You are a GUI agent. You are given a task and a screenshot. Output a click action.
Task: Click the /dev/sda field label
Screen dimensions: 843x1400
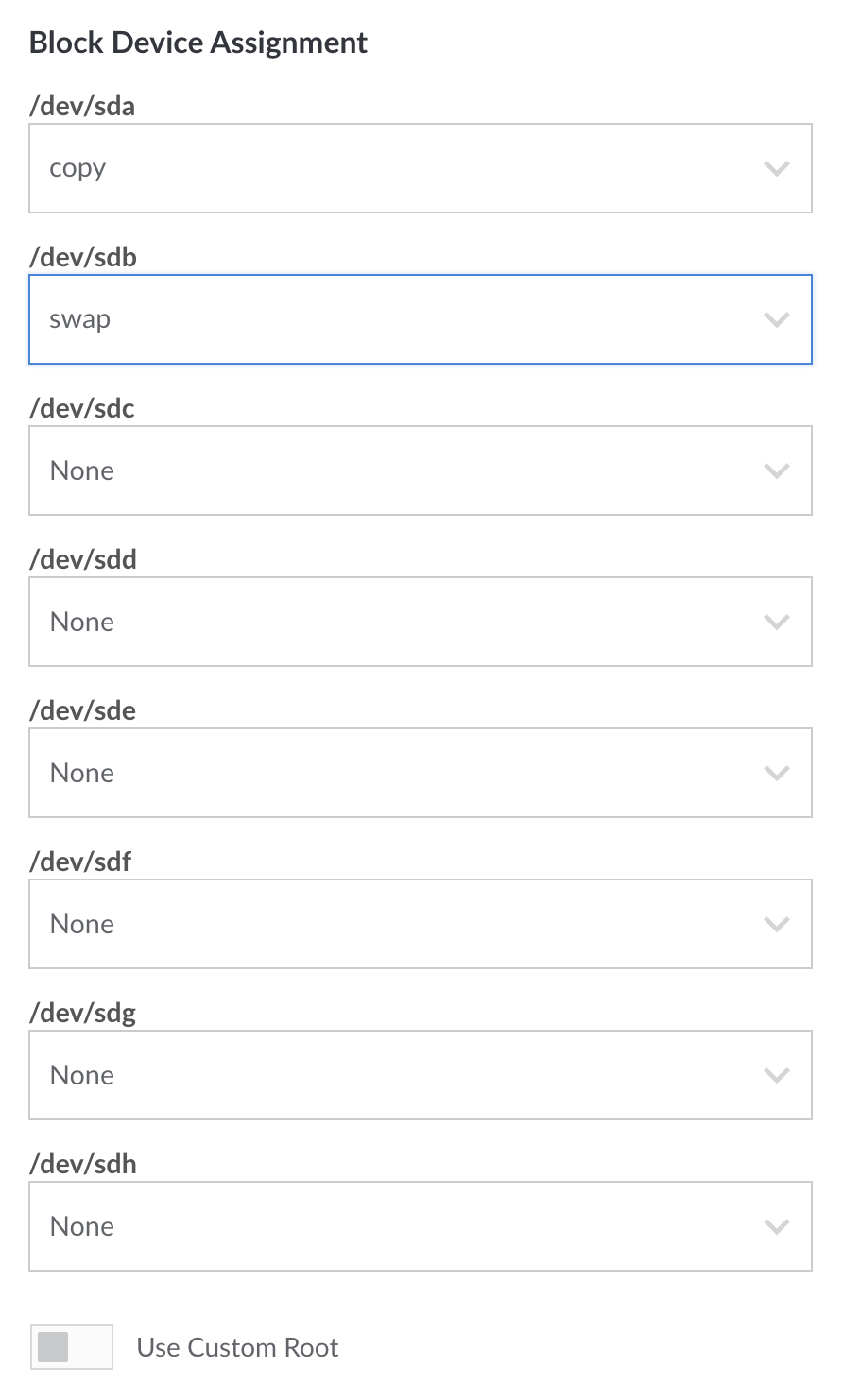(82, 107)
